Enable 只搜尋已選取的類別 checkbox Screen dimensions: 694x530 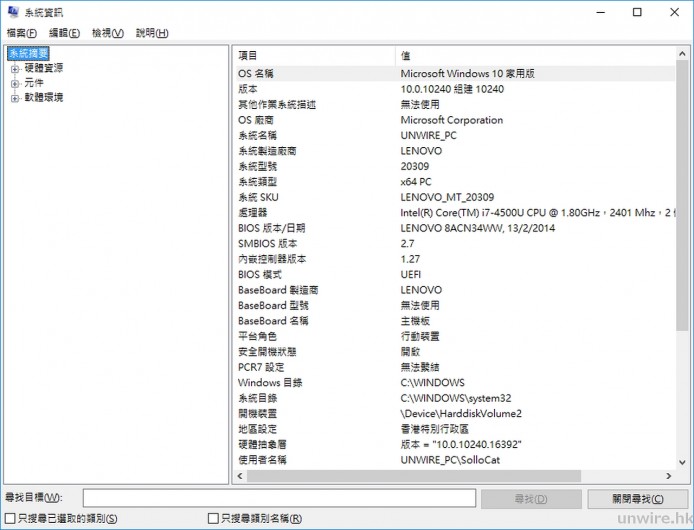(10, 518)
